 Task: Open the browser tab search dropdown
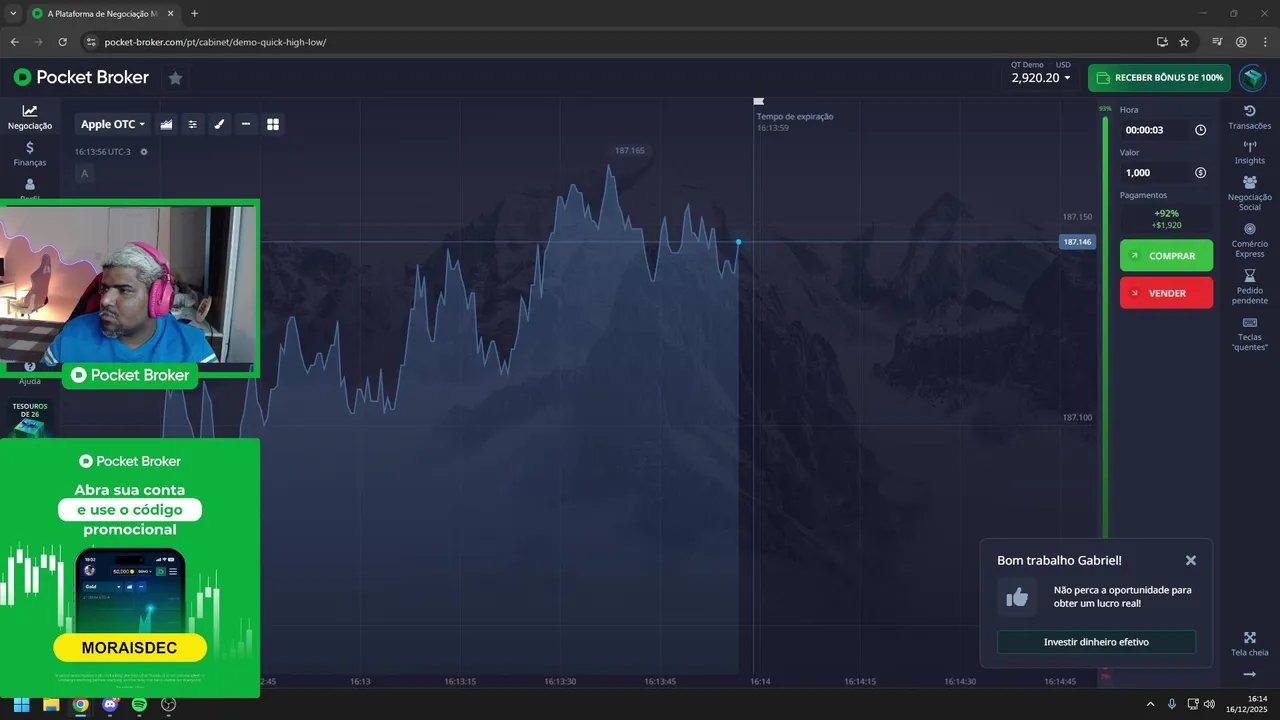coord(12,14)
